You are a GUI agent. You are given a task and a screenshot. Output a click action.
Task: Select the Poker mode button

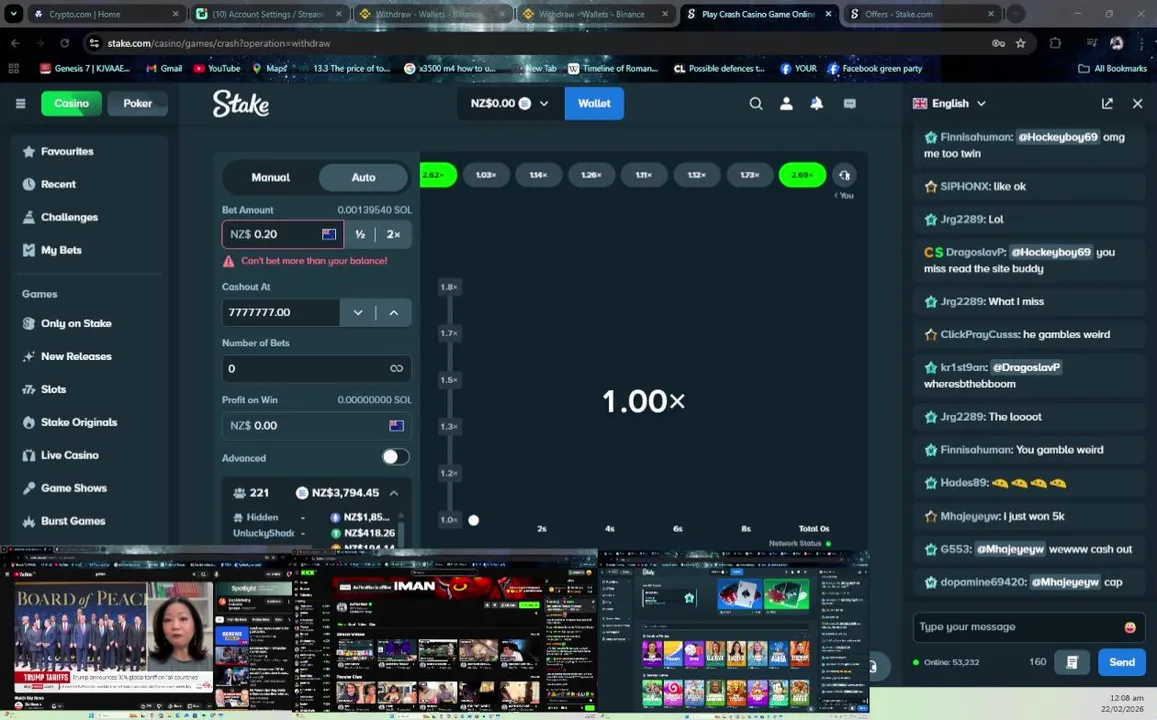point(137,103)
